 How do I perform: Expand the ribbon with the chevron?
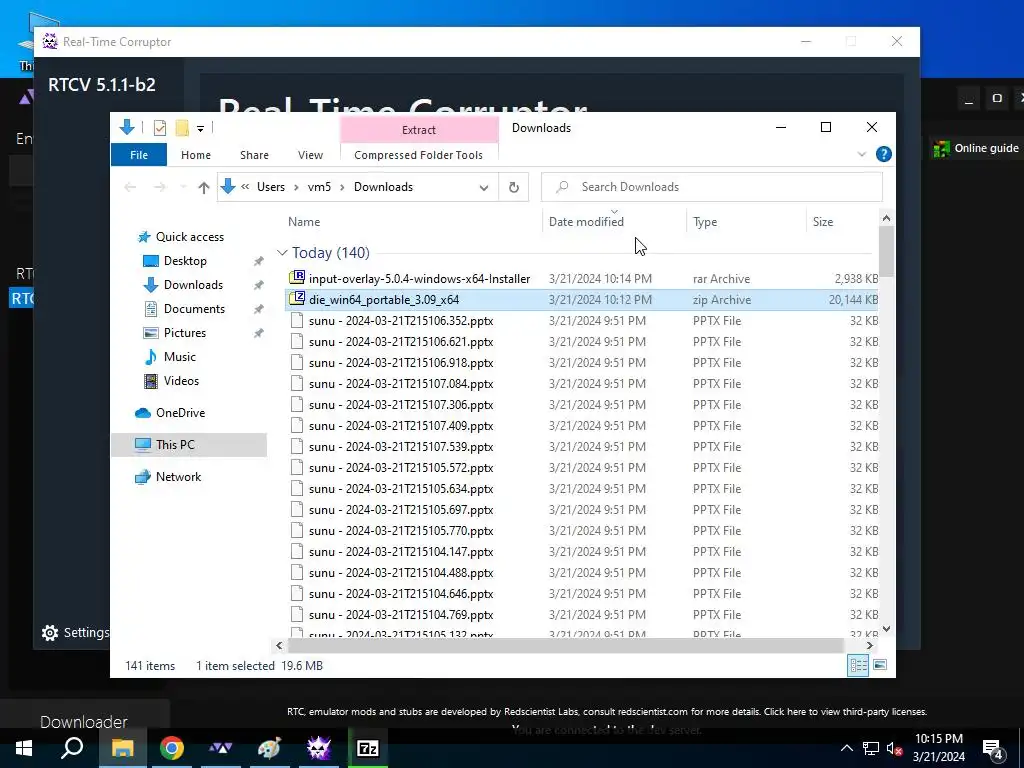tap(861, 154)
